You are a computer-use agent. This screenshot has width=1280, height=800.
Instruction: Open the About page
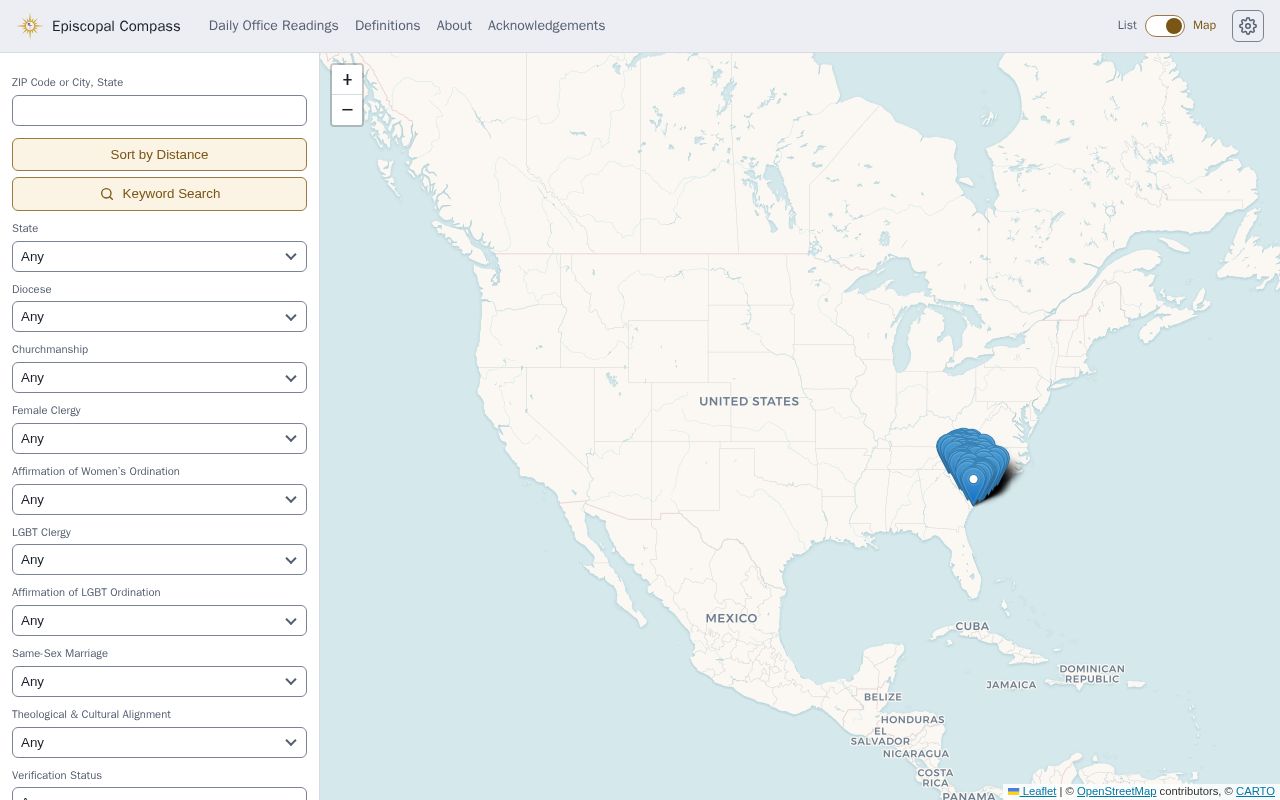[x=454, y=26]
